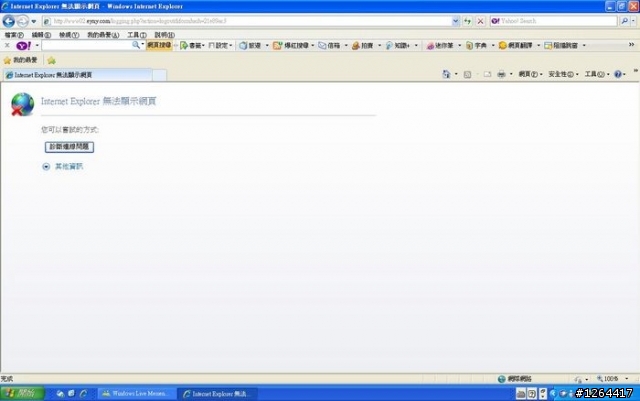Open the 網頁(P) command bar menu

pyautogui.click(x=530, y=74)
